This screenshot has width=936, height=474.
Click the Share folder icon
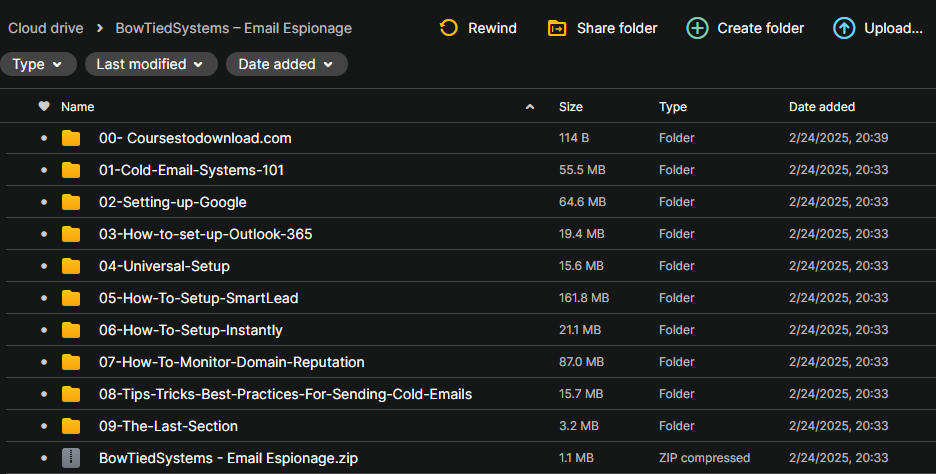click(x=557, y=28)
